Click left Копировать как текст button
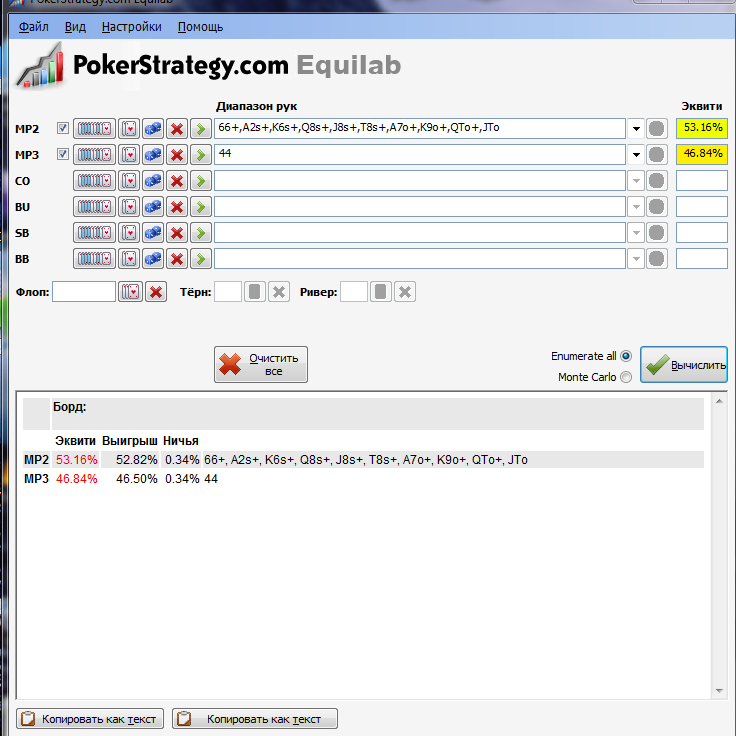736x736 pixels. click(90, 719)
